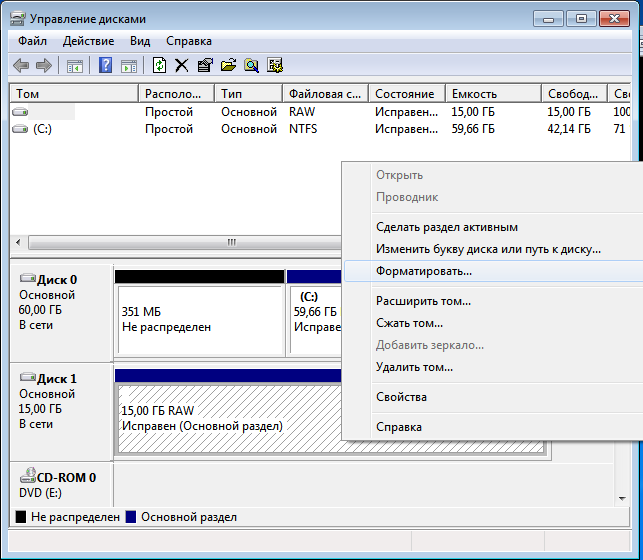
Task: Click the CD-ROM 0 drive icon
Action: point(27,475)
